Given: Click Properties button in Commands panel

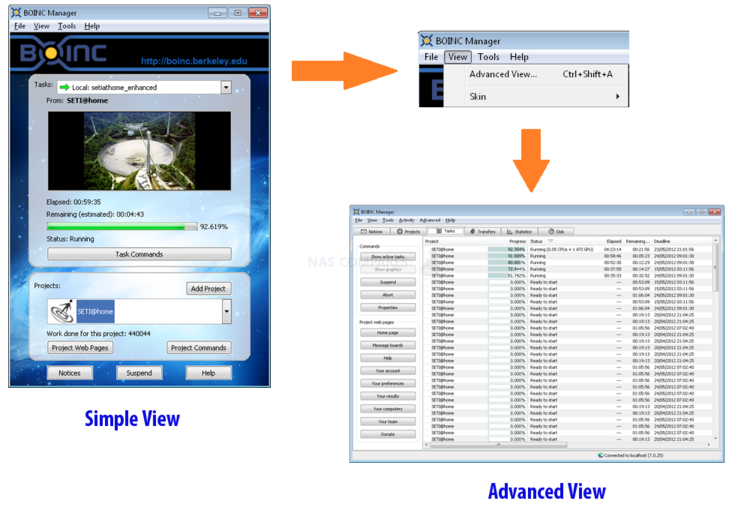Looking at the screenshot, I should pyautogui.click(x=388, y=307).
